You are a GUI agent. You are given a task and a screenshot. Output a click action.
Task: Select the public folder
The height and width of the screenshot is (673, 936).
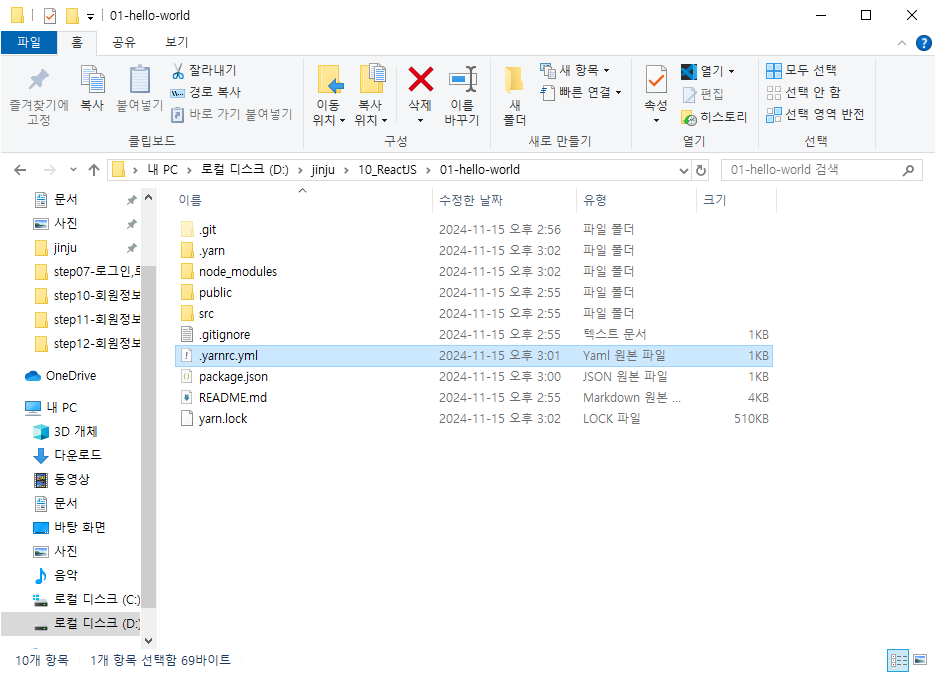(474, 293)
